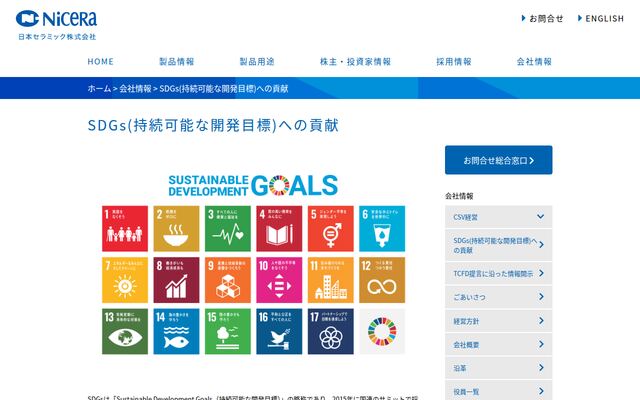
Task: Select SDG goal 12 responsible consumption tile
Action: [x=382, y=280]
